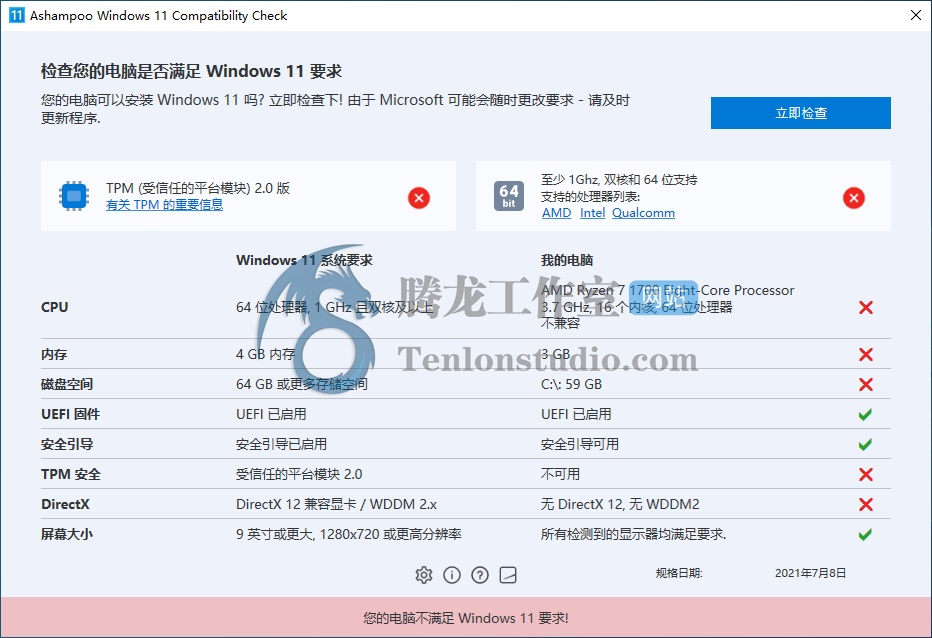Click the 至少 1Ghz, 双核和 64 位支持 text

click(x=619, y=180)
